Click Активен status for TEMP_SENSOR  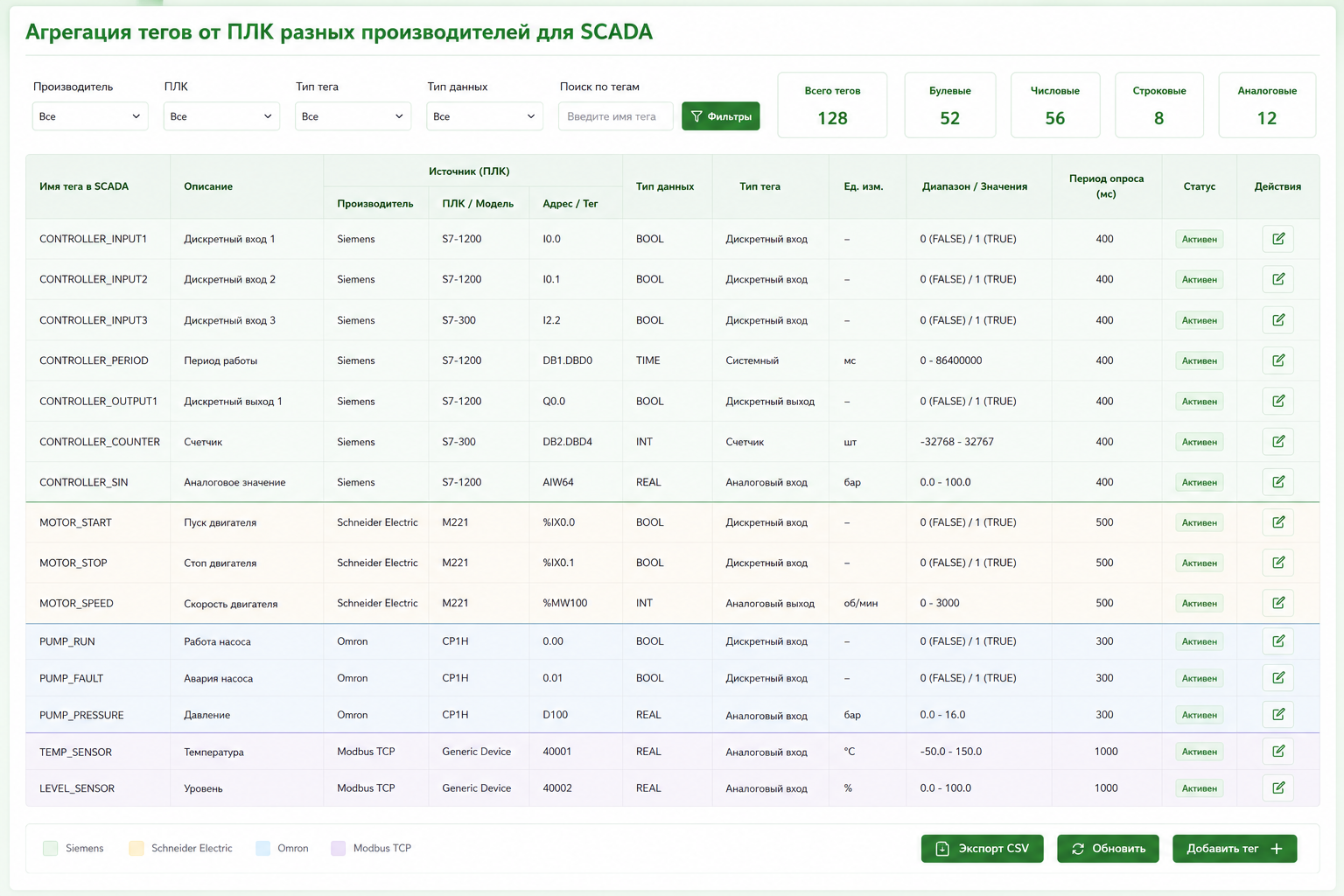pyautogui.click(x=1199, y=752)
